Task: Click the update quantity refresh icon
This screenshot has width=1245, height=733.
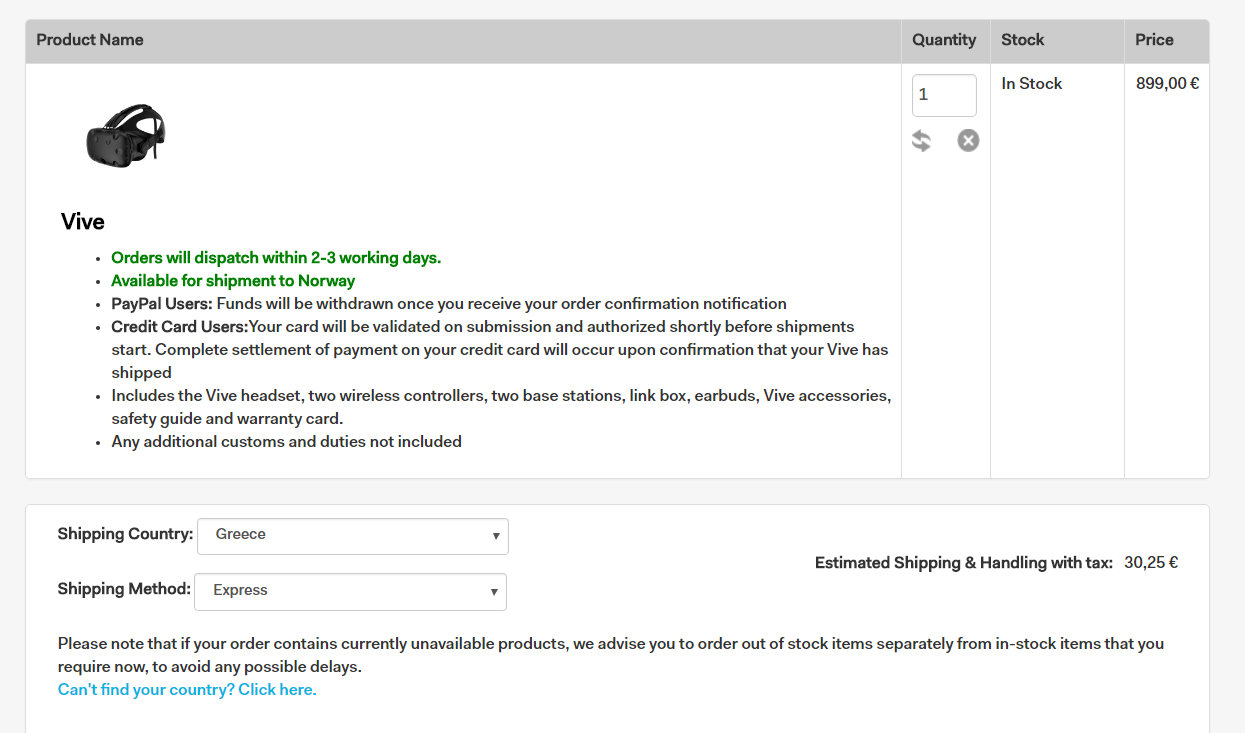Action: tap(921, 141)
